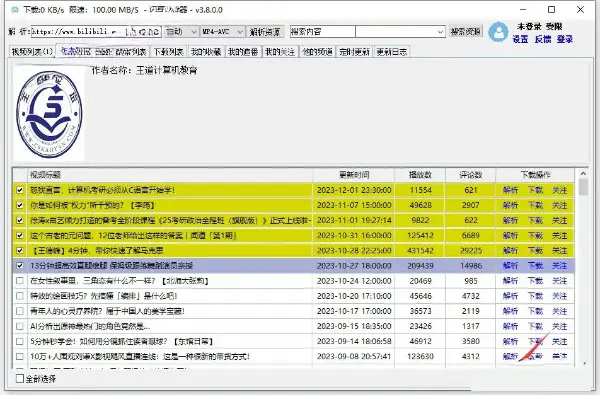The image size is (600, 395).
Task: Check the 5分钟秒学会 video row checkbox
Action: [20, 341]
